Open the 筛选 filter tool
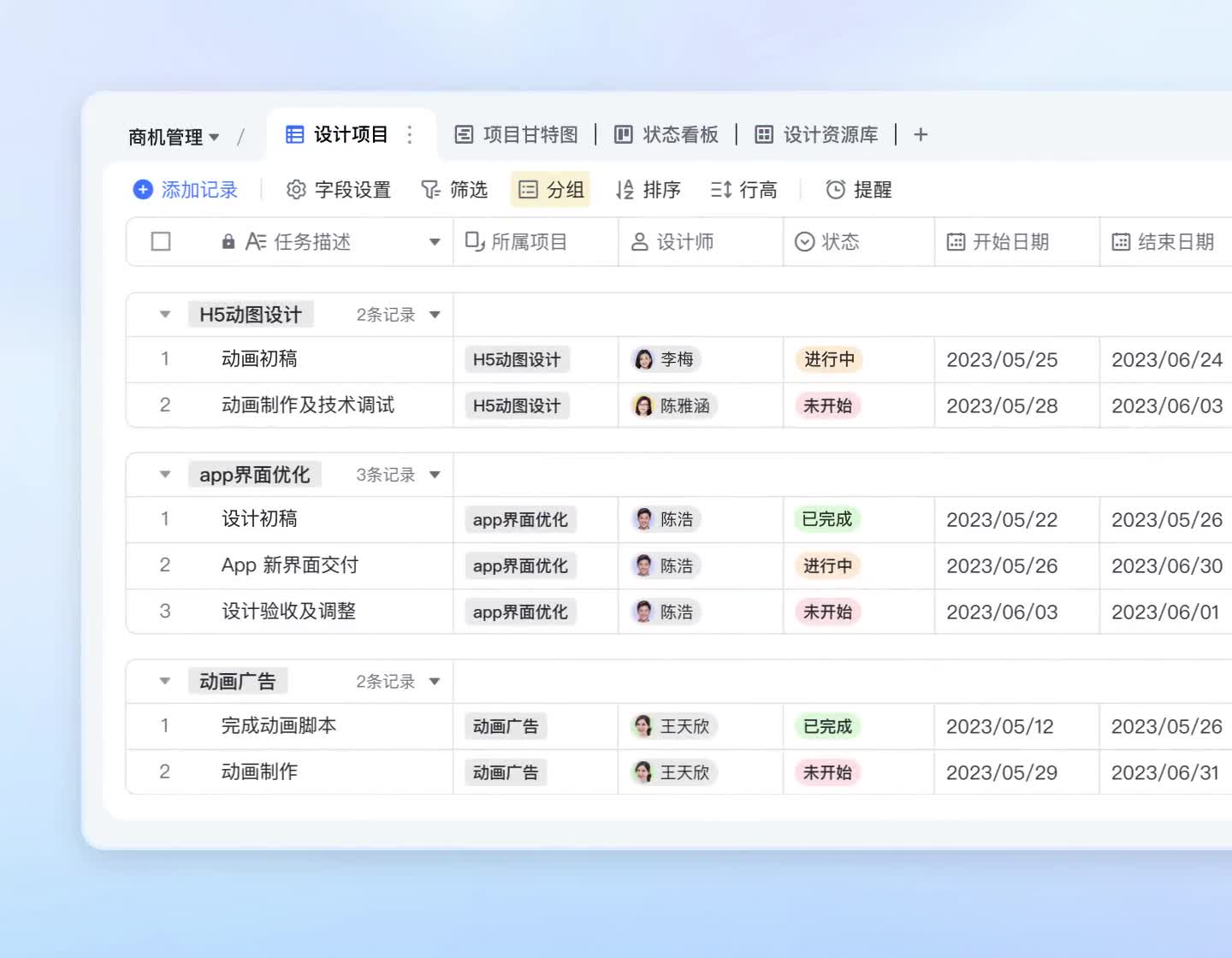Screen dimensions: 1232x958 (x=455, y=189)
